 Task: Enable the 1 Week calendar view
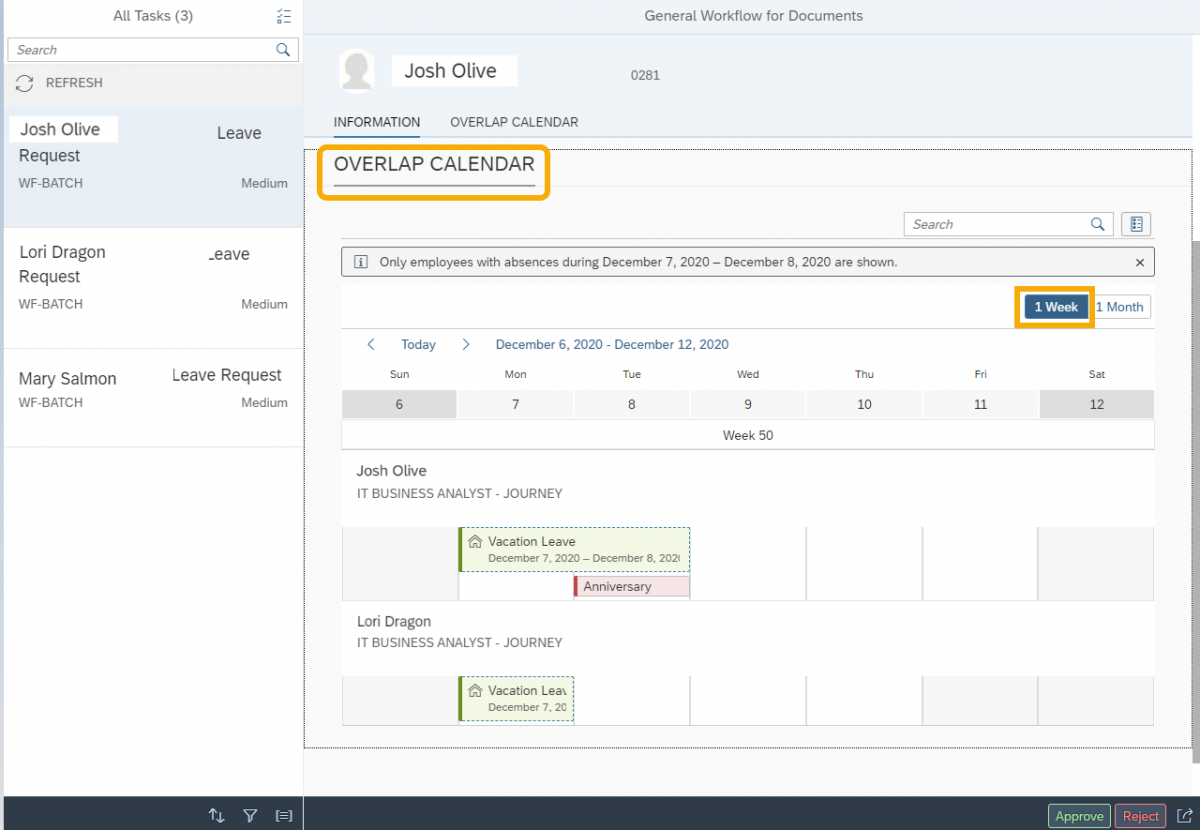click(x=1055, y=306)
